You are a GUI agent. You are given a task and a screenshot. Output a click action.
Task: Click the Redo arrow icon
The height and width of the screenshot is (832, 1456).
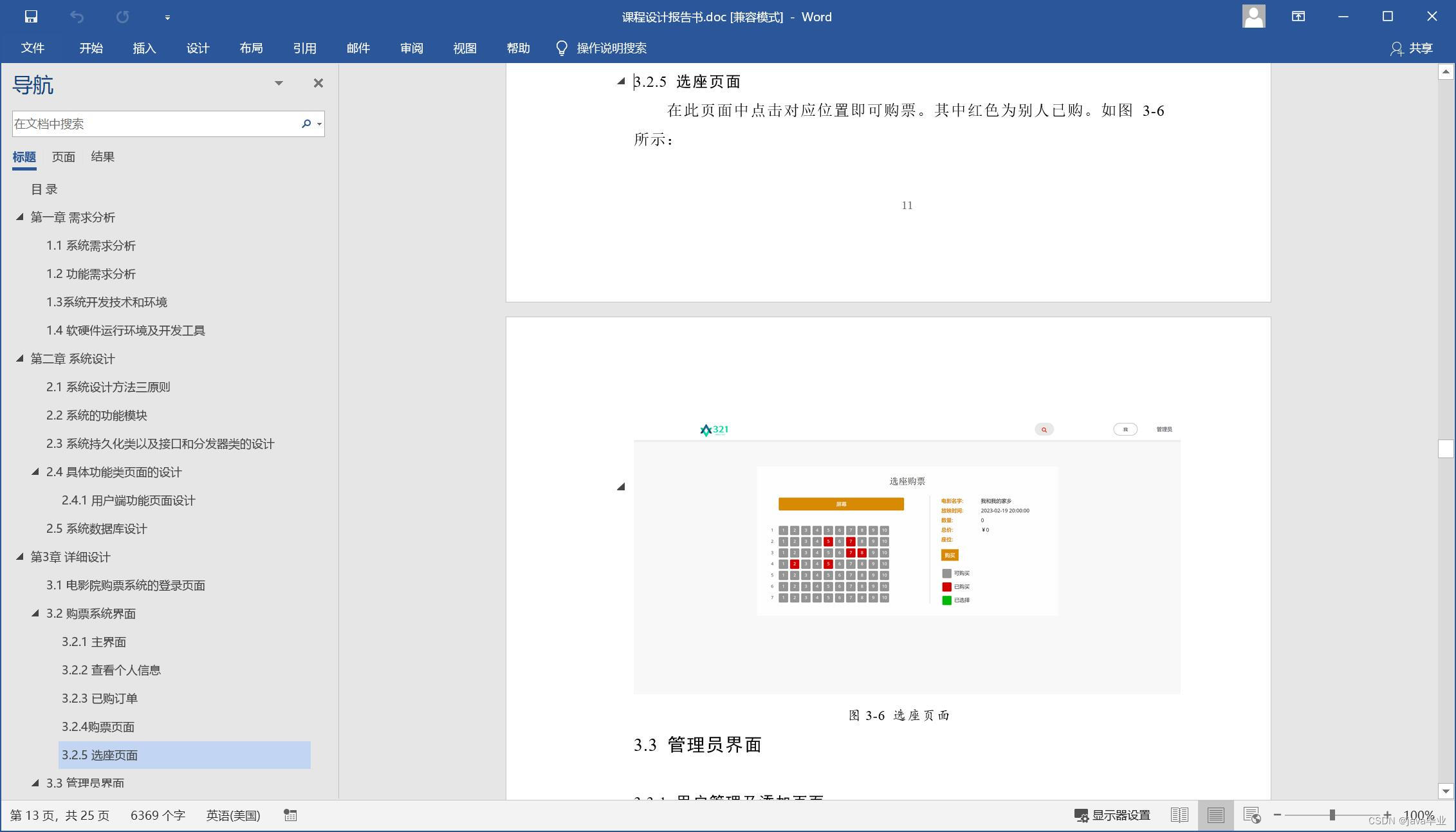[122, 17]
